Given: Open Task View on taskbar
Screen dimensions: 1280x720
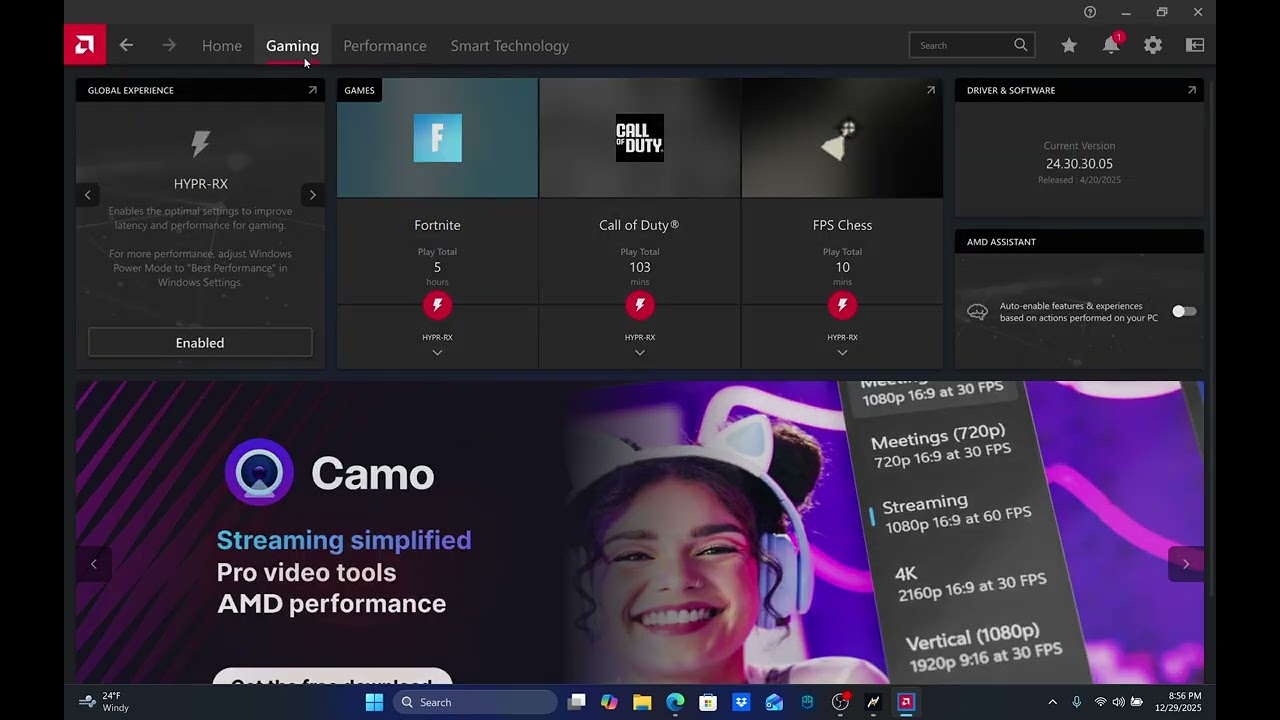Looking at the screenshot, I should 577,702.
